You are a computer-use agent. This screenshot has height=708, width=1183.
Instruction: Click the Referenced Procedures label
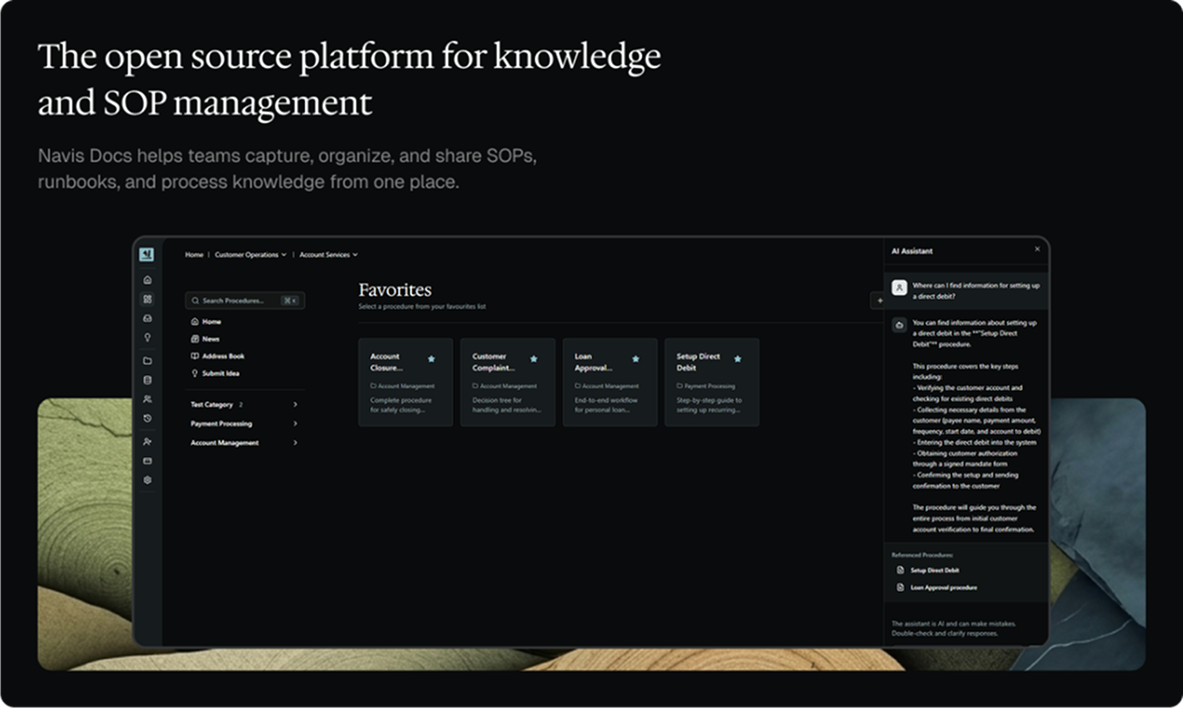click(922, 555)
